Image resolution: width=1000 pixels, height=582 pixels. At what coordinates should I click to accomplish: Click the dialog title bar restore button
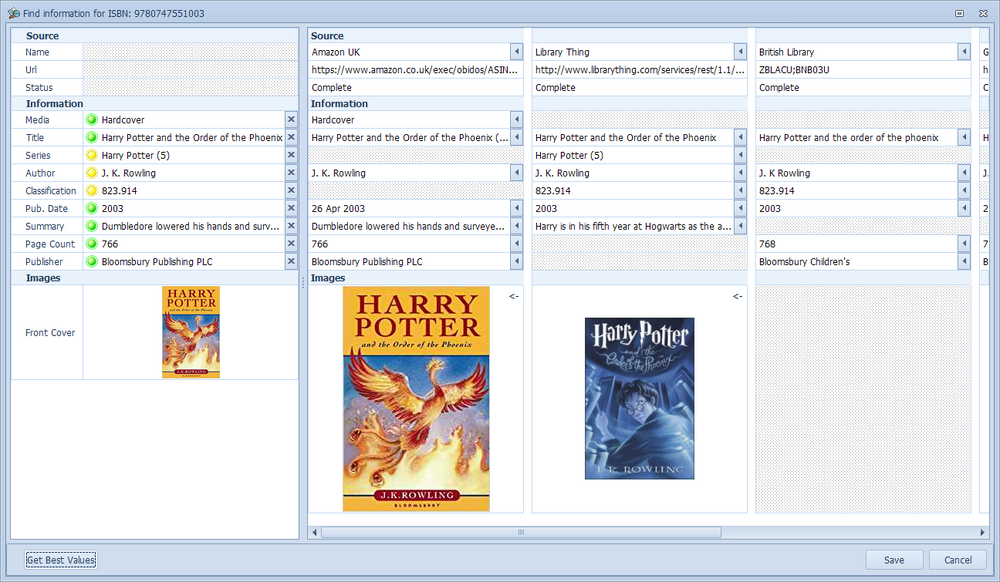(x=959, y=13)
